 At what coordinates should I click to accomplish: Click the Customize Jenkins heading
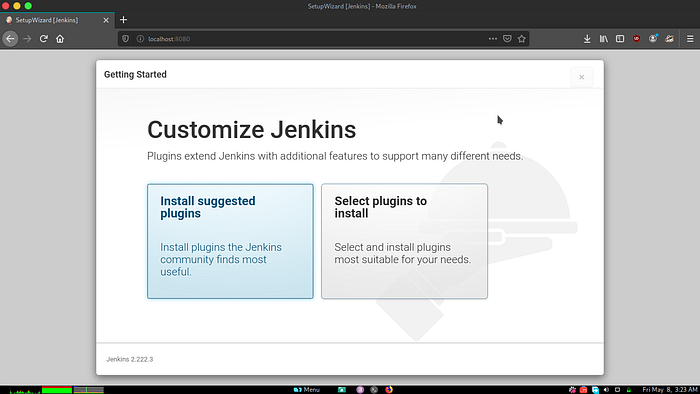click(252, 130)
